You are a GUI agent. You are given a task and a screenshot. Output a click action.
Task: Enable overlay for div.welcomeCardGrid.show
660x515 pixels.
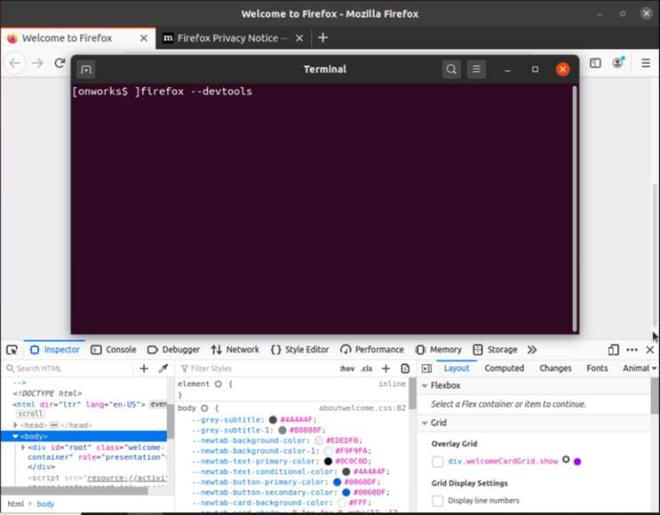[x=438, y=462]
